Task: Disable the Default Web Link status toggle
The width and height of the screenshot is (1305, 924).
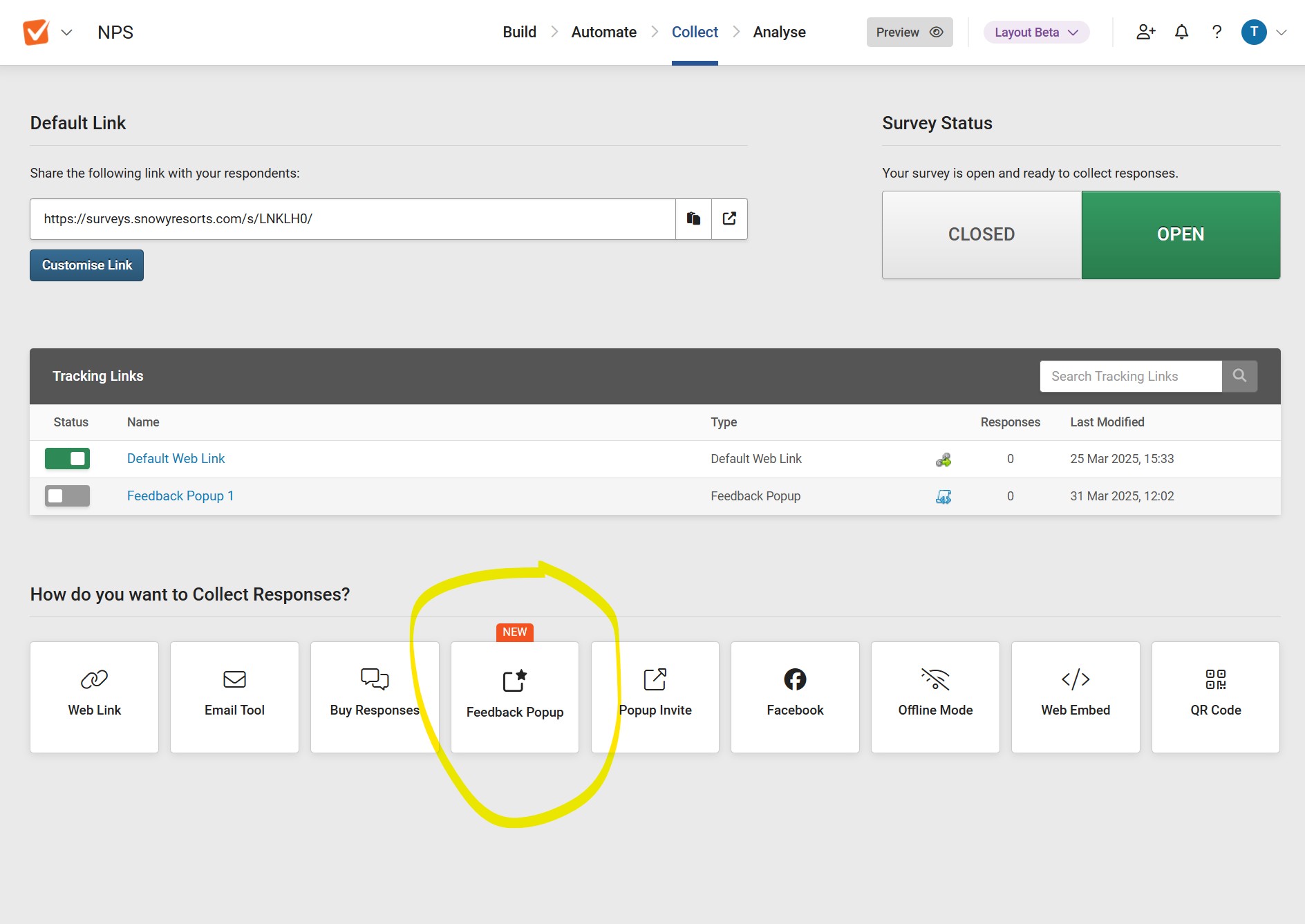Action: pyautogui.click(x=67, y=458)
